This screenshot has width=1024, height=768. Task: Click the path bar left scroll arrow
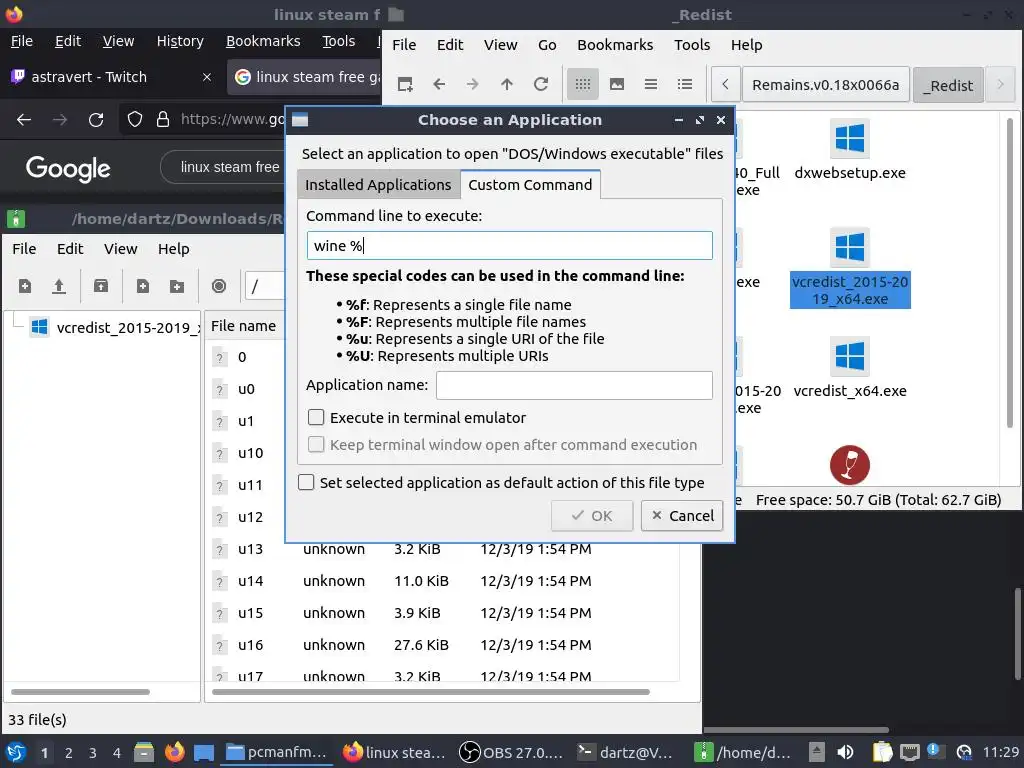[x=725, y=84]
